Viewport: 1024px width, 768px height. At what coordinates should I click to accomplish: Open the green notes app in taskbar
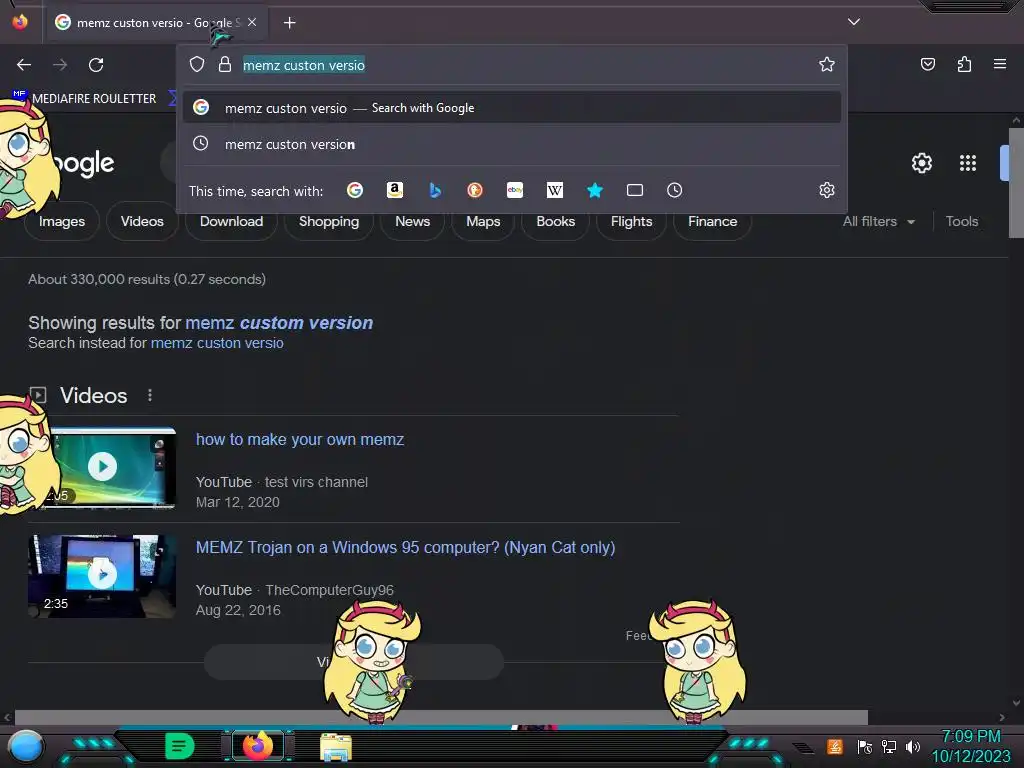click(180, 746)
